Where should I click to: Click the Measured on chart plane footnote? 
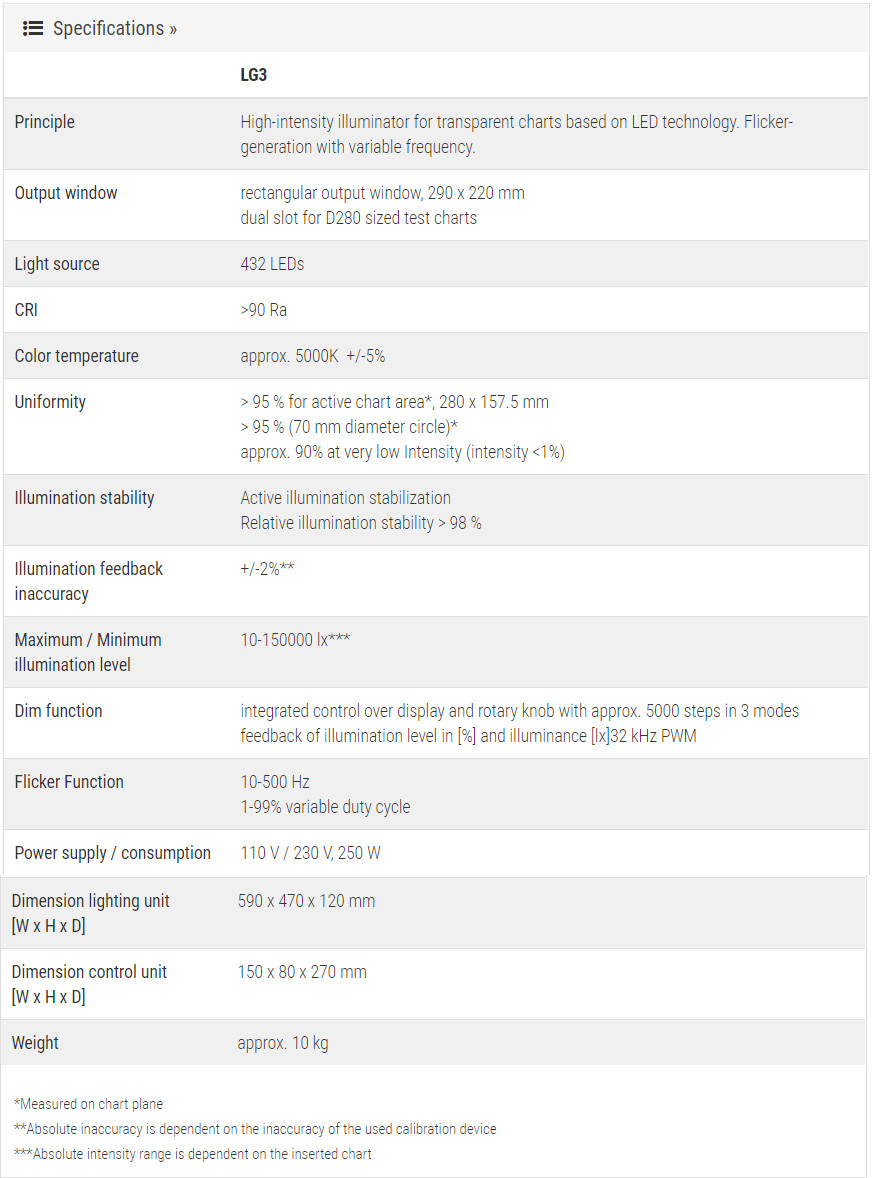(x=88, y=1104)
